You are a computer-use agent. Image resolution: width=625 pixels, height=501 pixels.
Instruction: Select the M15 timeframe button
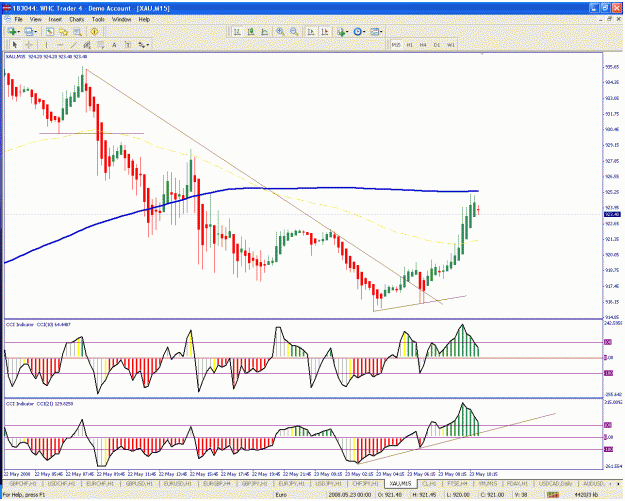pyautogui.click(x=396, y=45)
